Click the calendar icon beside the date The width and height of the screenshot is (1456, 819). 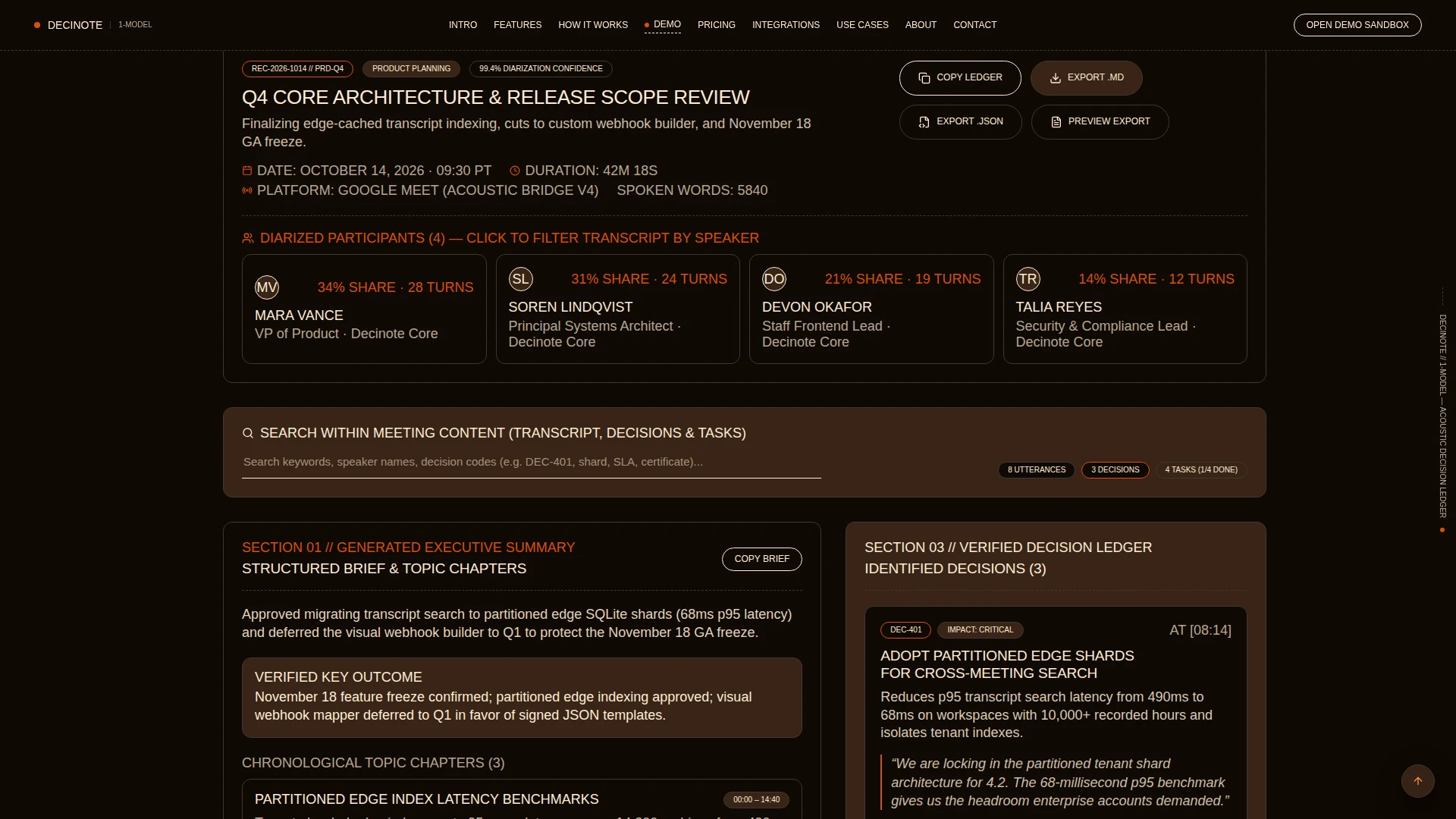click(x=247, y=171)
